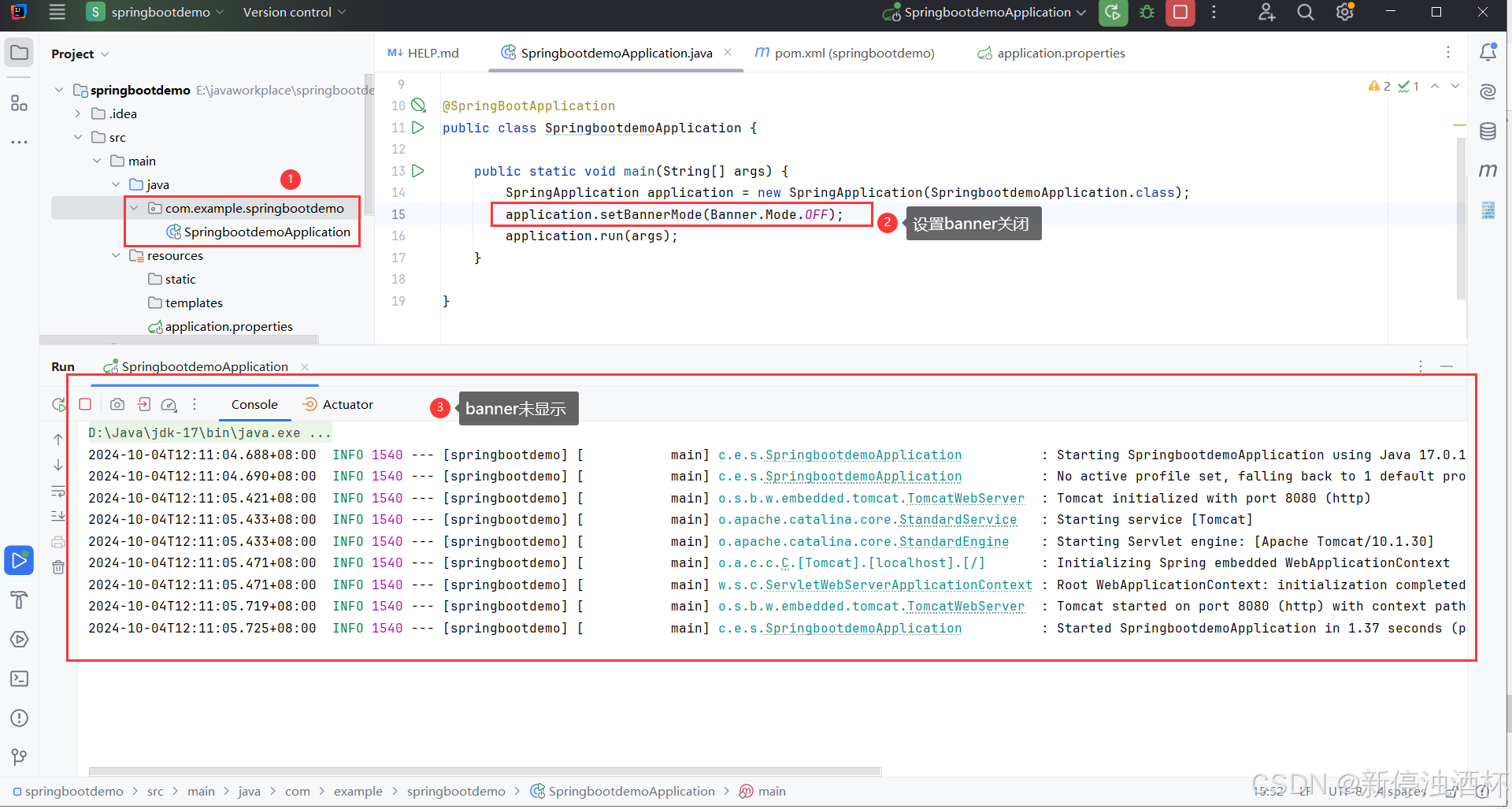Click the gutter icon at @SpringBootApplication line
Viewport: 1512px width, 809px height.
point(419,106)
